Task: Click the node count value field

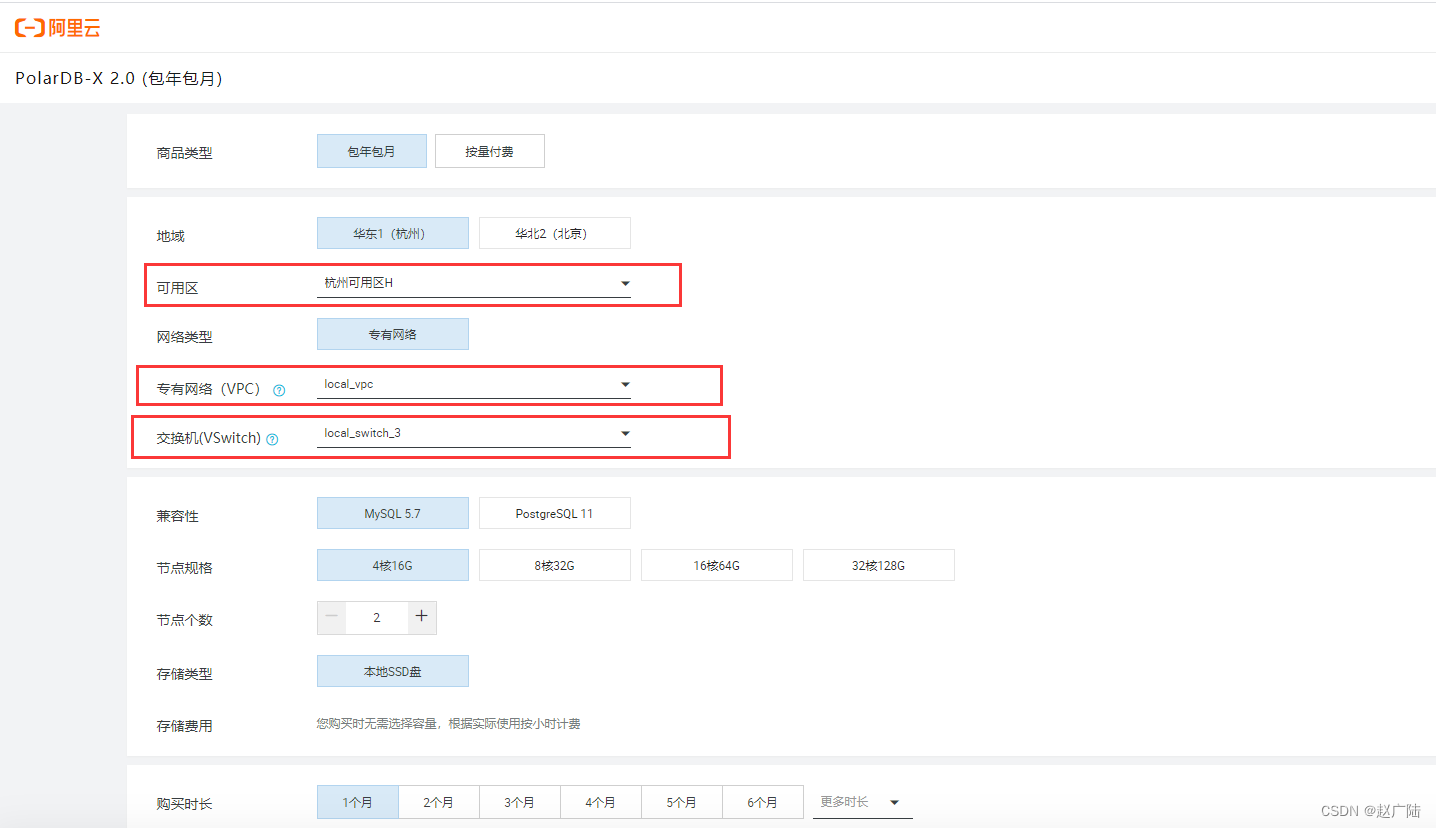Action: click(377, 618)
